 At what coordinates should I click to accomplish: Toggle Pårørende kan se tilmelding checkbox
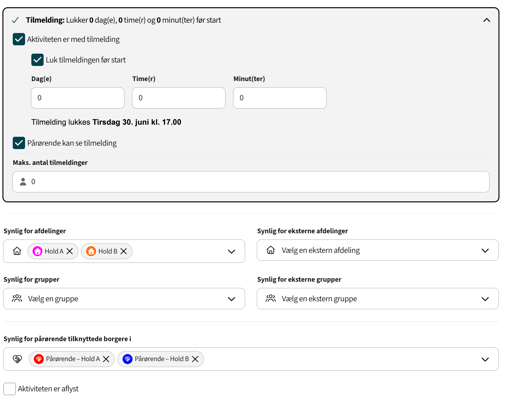(19, 143)
